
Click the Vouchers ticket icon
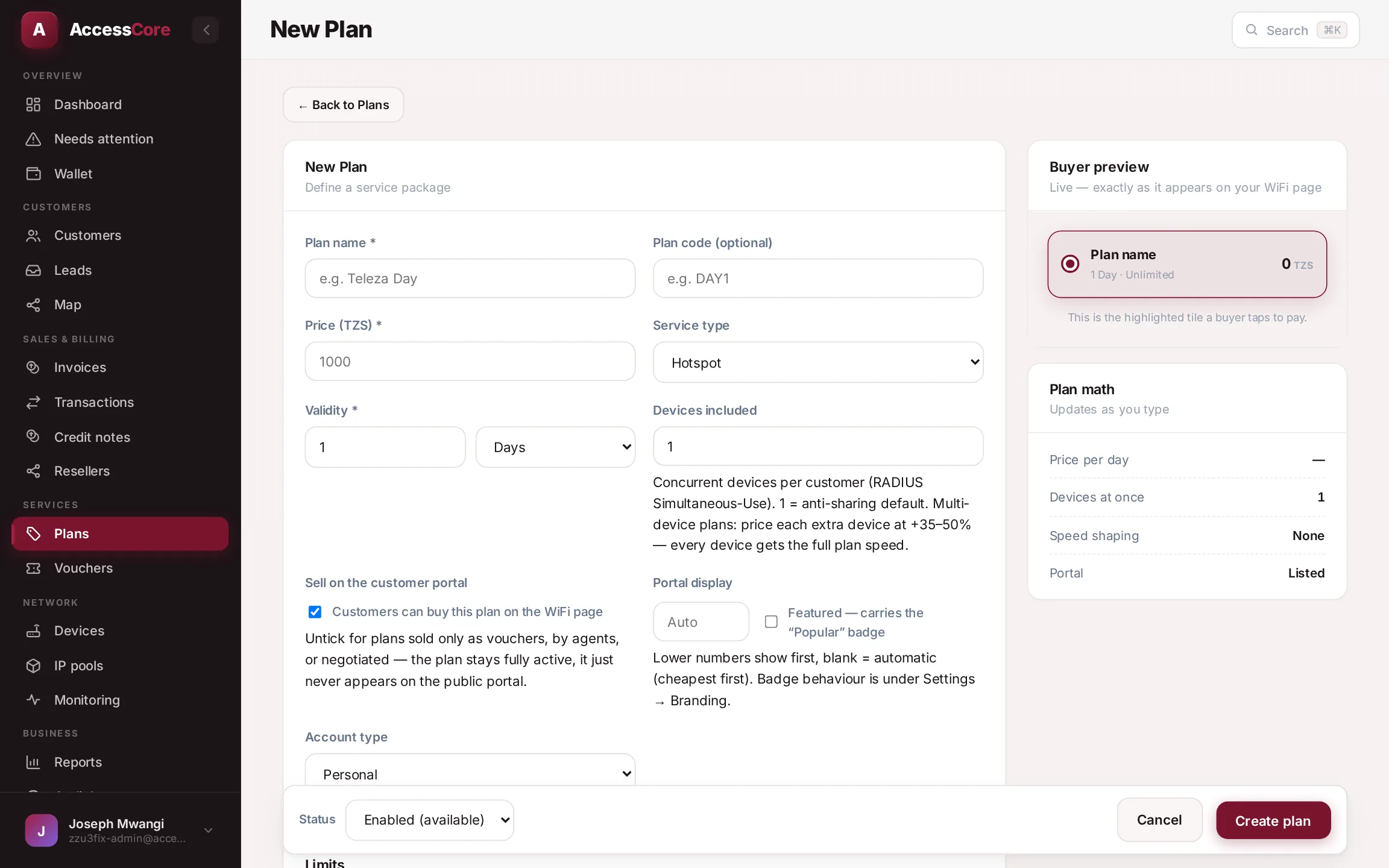click(x=33, y=568)
